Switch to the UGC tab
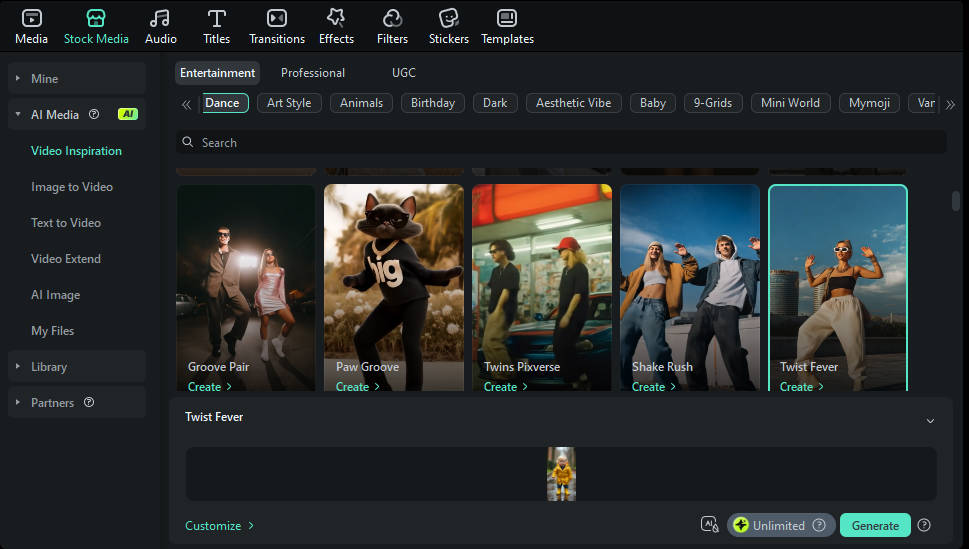 click(404, 73)
